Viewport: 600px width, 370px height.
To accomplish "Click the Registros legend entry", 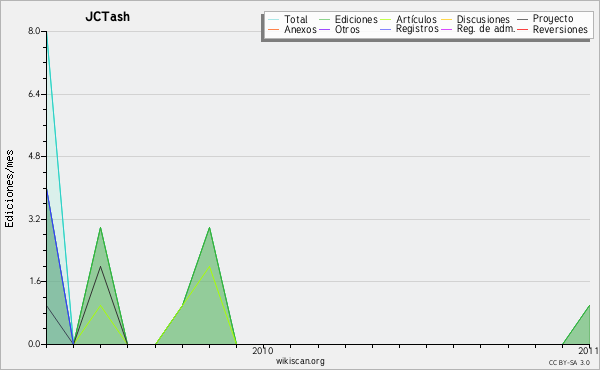I will point(409,29).
